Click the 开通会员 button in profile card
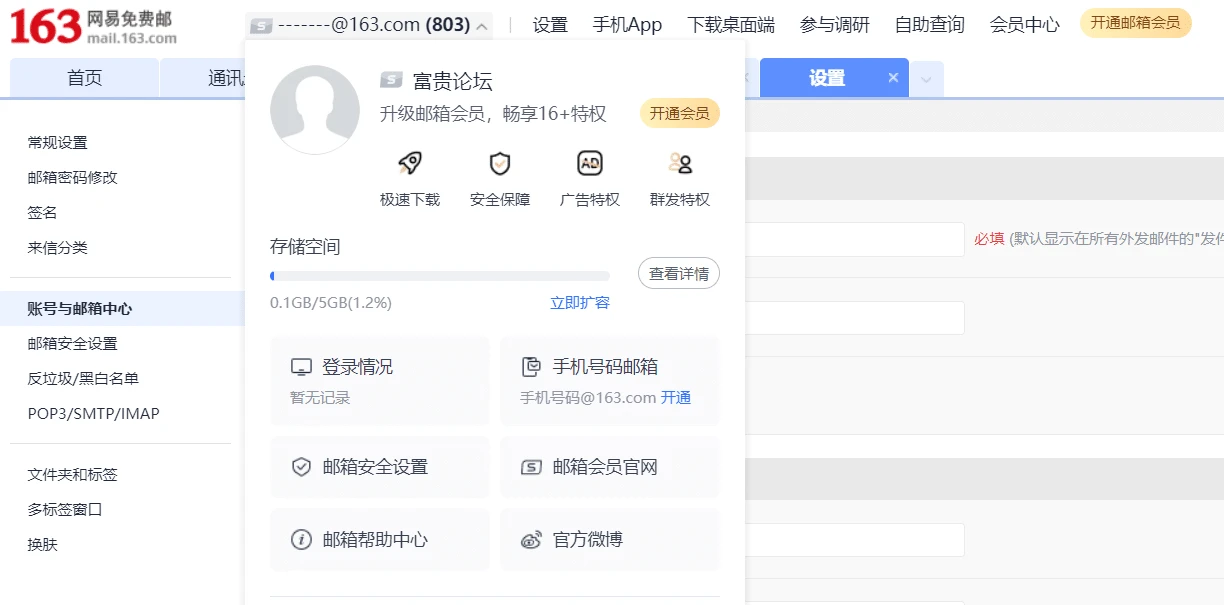1224x605 pixels. coord(680,114)
